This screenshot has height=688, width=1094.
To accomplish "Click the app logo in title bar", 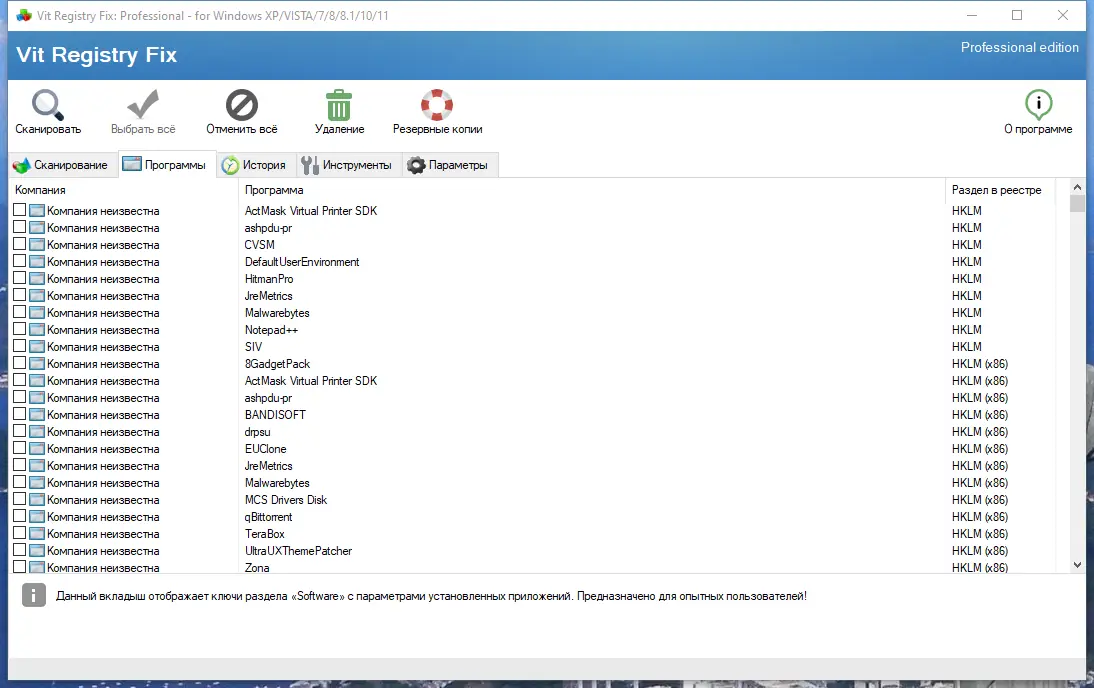I will pyautogui.click(x=24, y=15).
